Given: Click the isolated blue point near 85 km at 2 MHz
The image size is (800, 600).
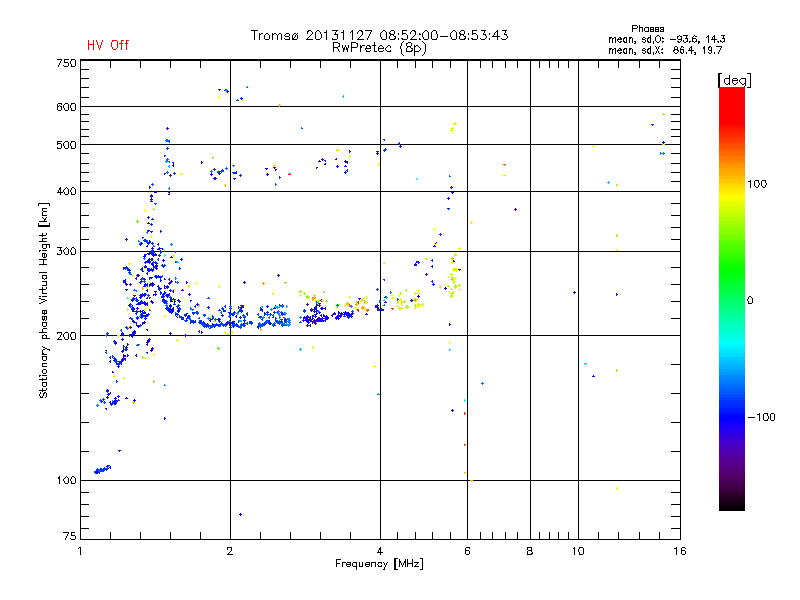Looking at the screenshot, I should (240, 514).
